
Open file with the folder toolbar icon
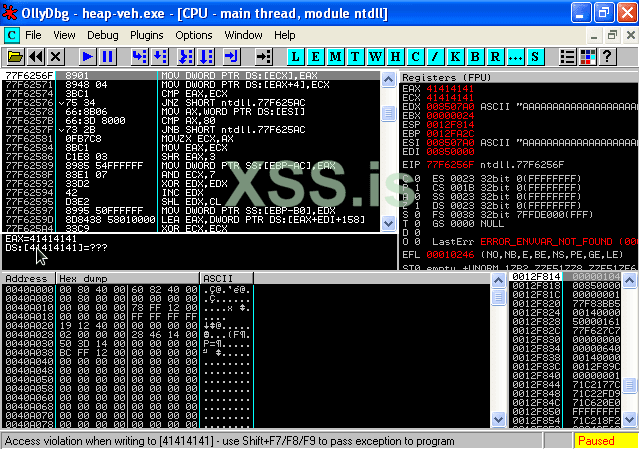[15, 57]
